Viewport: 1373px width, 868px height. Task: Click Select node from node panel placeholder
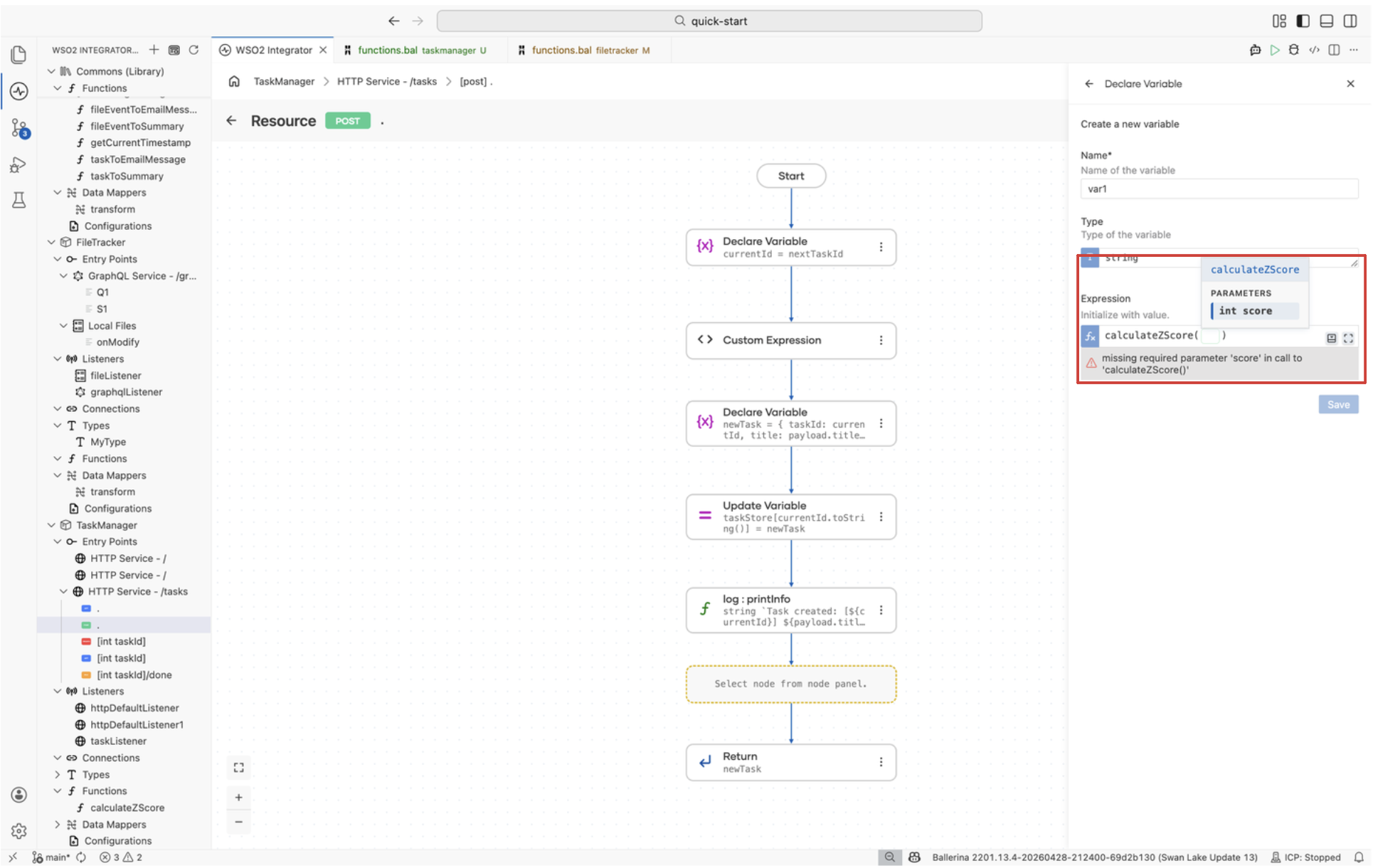(x=790, y=684)
